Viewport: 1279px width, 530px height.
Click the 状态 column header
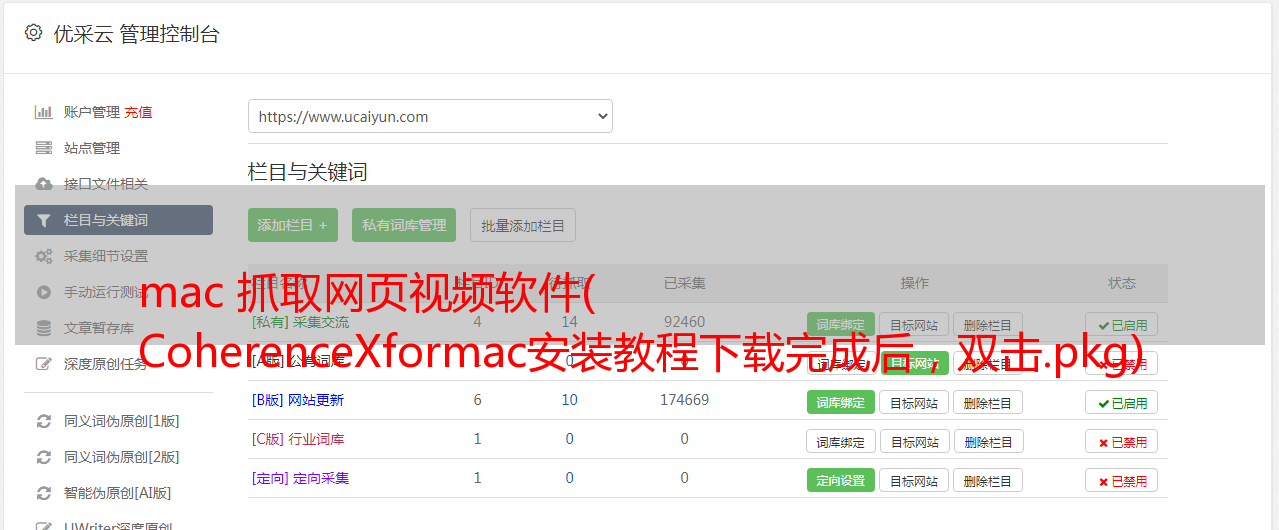[1122, 283]
